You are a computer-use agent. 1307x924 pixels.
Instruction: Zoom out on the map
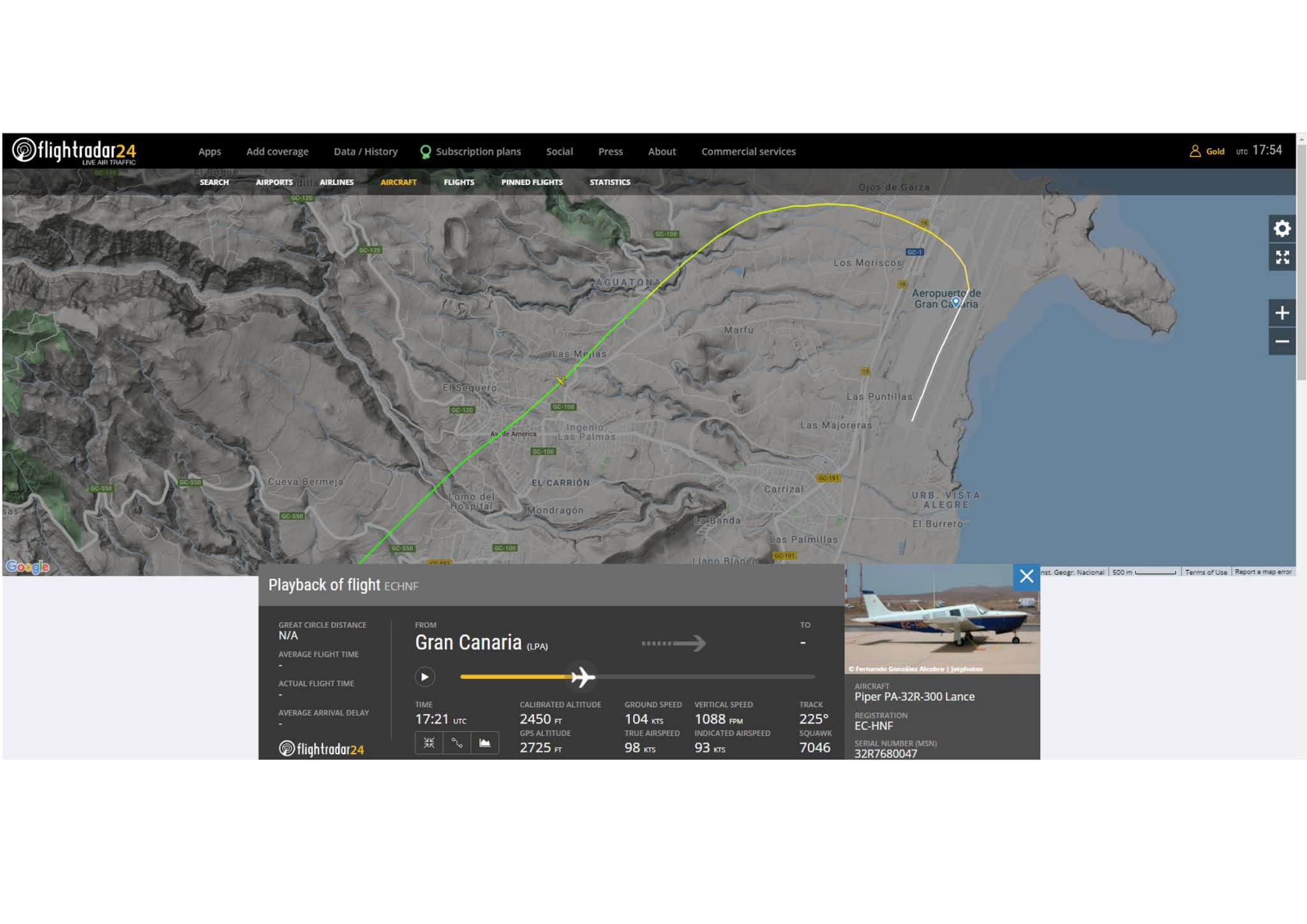1281,341
